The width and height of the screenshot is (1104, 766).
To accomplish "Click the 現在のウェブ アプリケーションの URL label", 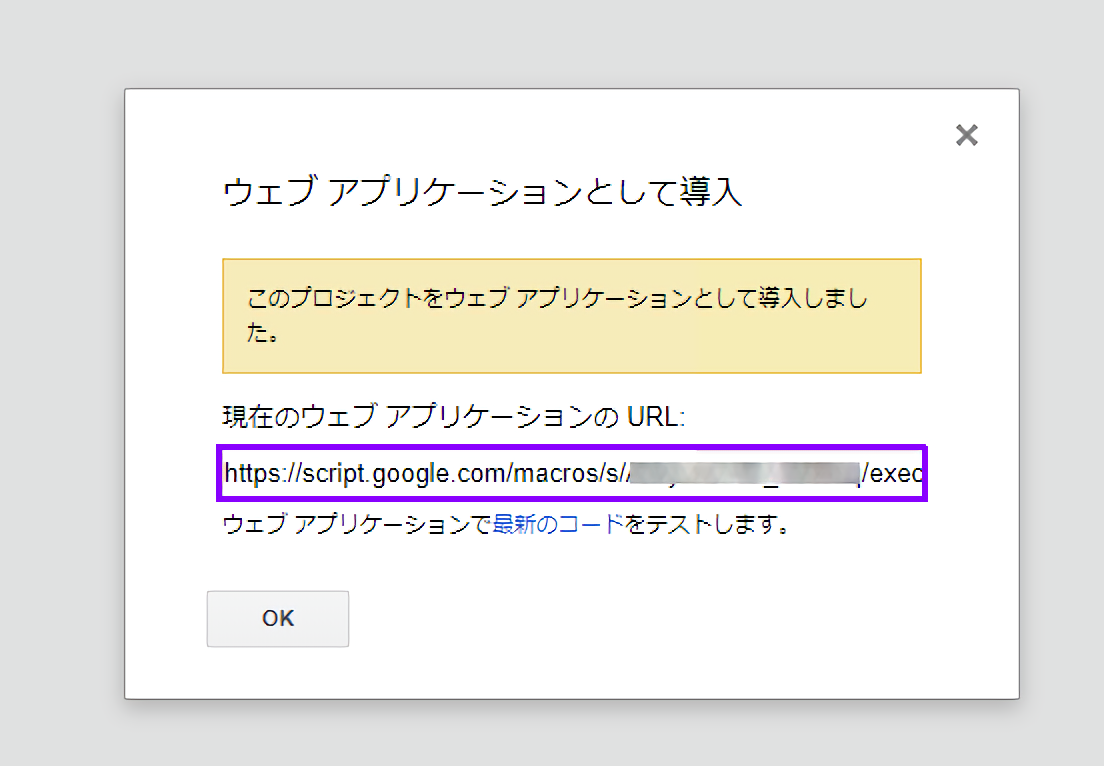I will [452, 417].
